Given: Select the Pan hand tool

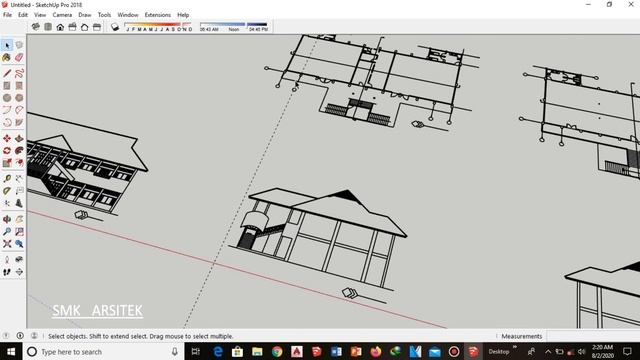Looking at the screenshot, I should pyautogui.click(x=19, y=219).
